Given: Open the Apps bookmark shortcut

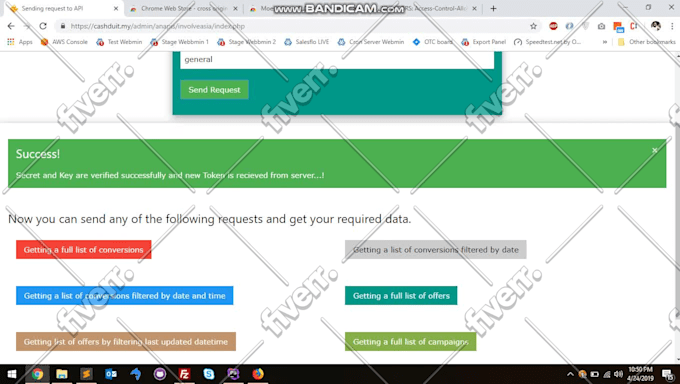Looking at the screenshot, I should 20,42.
